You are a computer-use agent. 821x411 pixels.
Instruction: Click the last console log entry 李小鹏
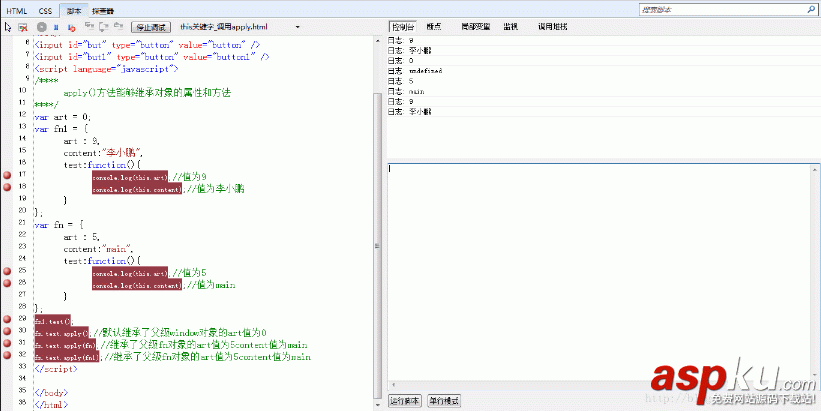(x=420, y=112)
